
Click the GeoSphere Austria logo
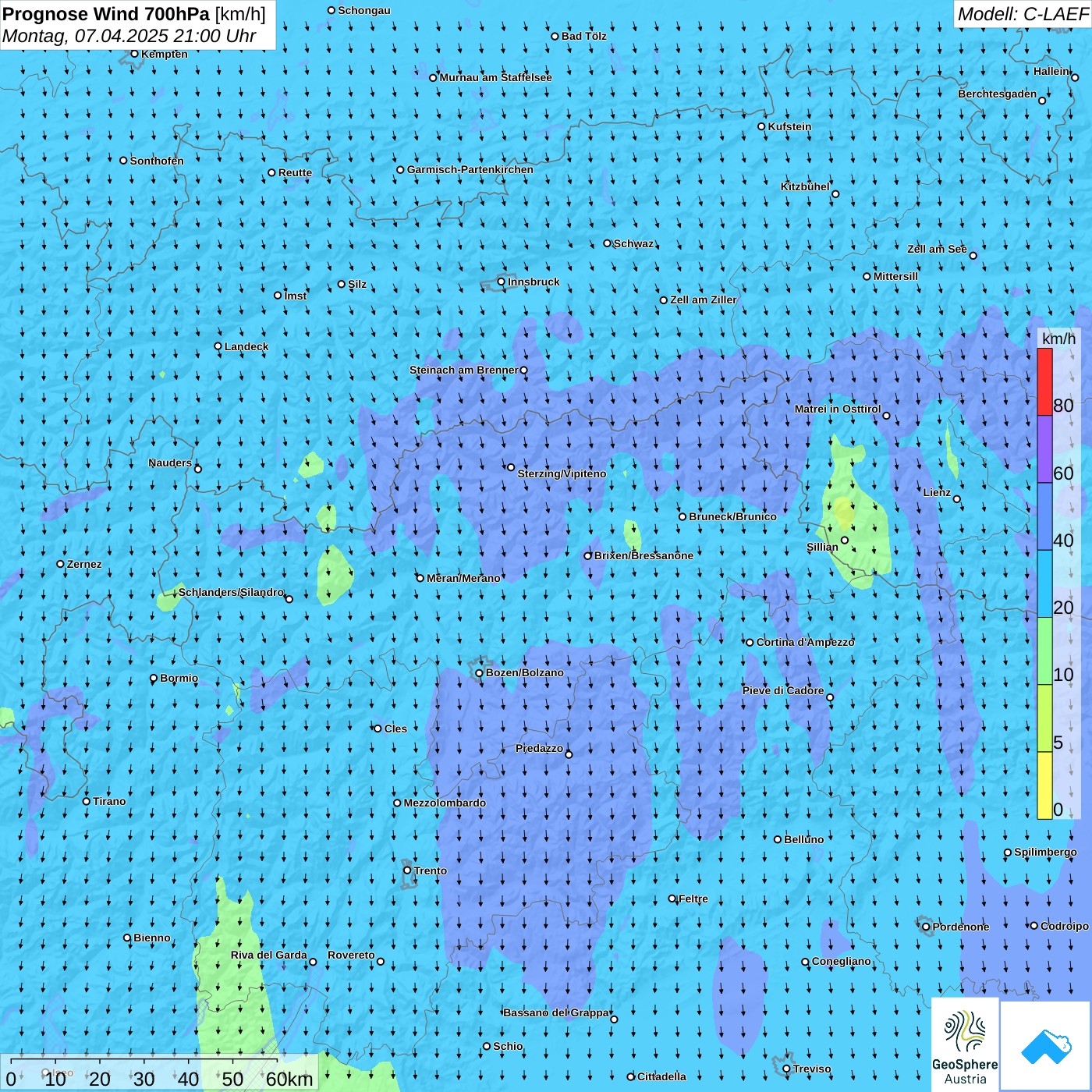(x=965, y=1044)
